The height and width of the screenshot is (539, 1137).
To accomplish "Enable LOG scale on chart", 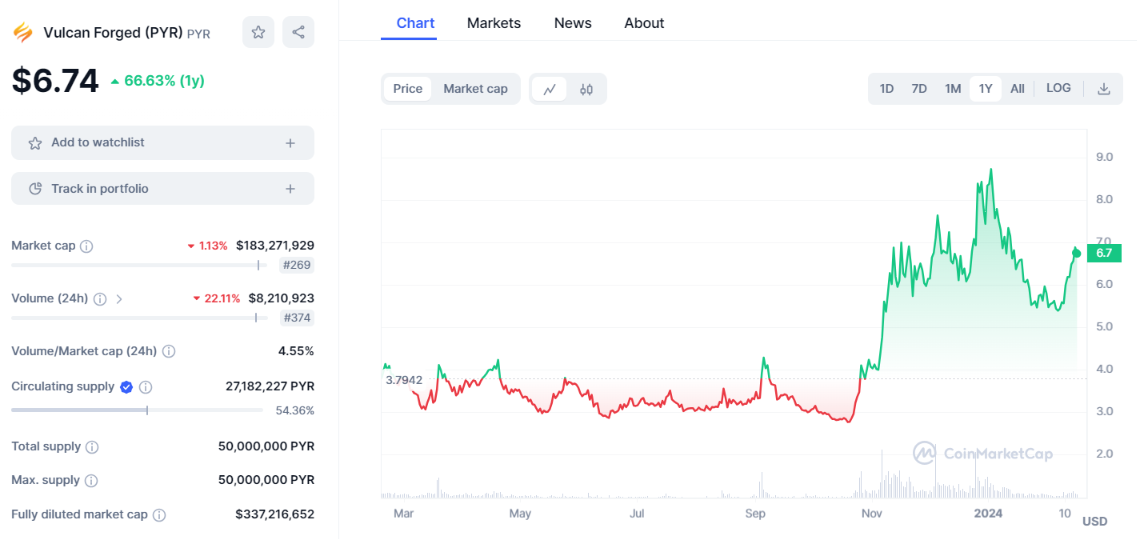I will click(1058, 89).
